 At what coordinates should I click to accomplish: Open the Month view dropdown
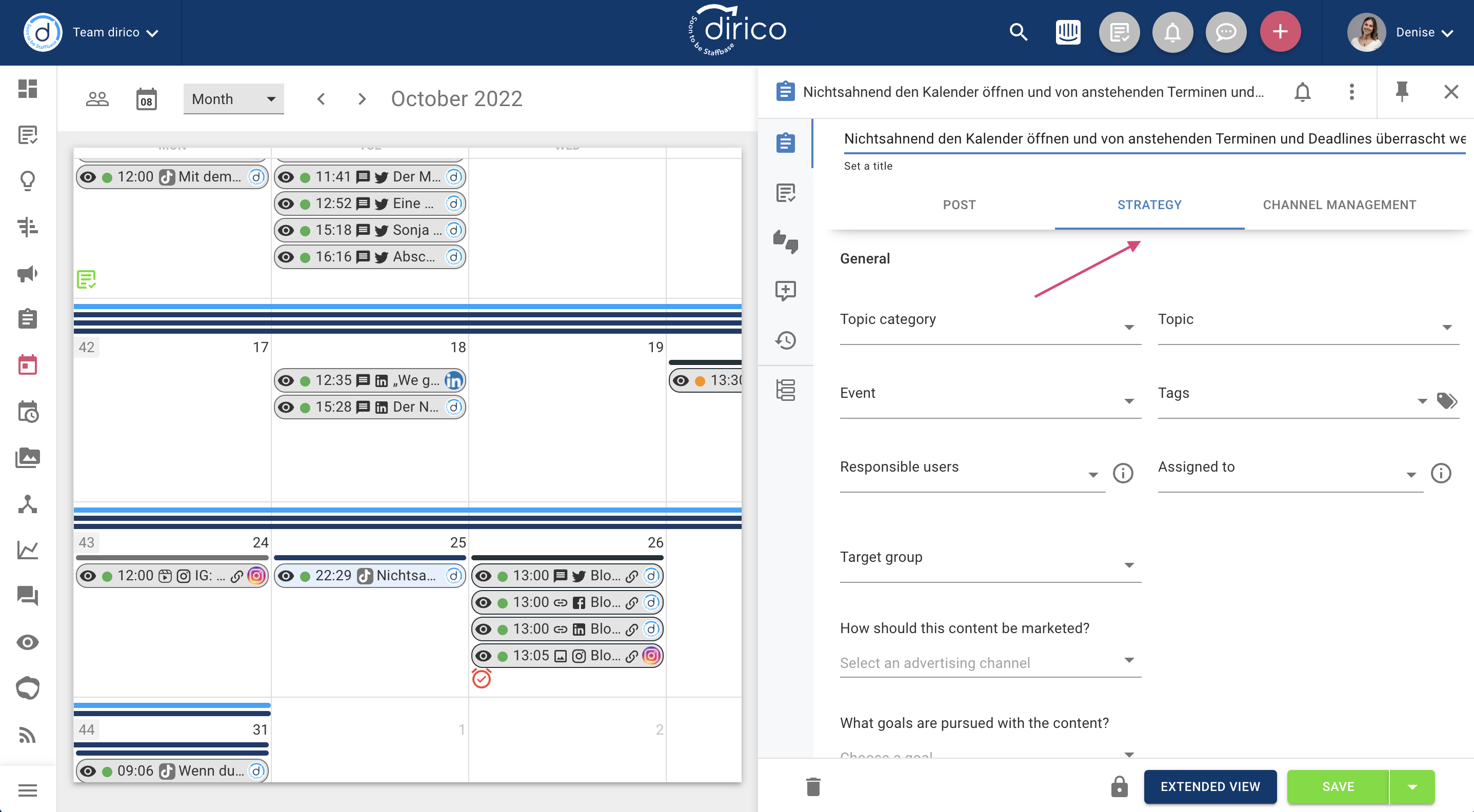tap(233, 99)
